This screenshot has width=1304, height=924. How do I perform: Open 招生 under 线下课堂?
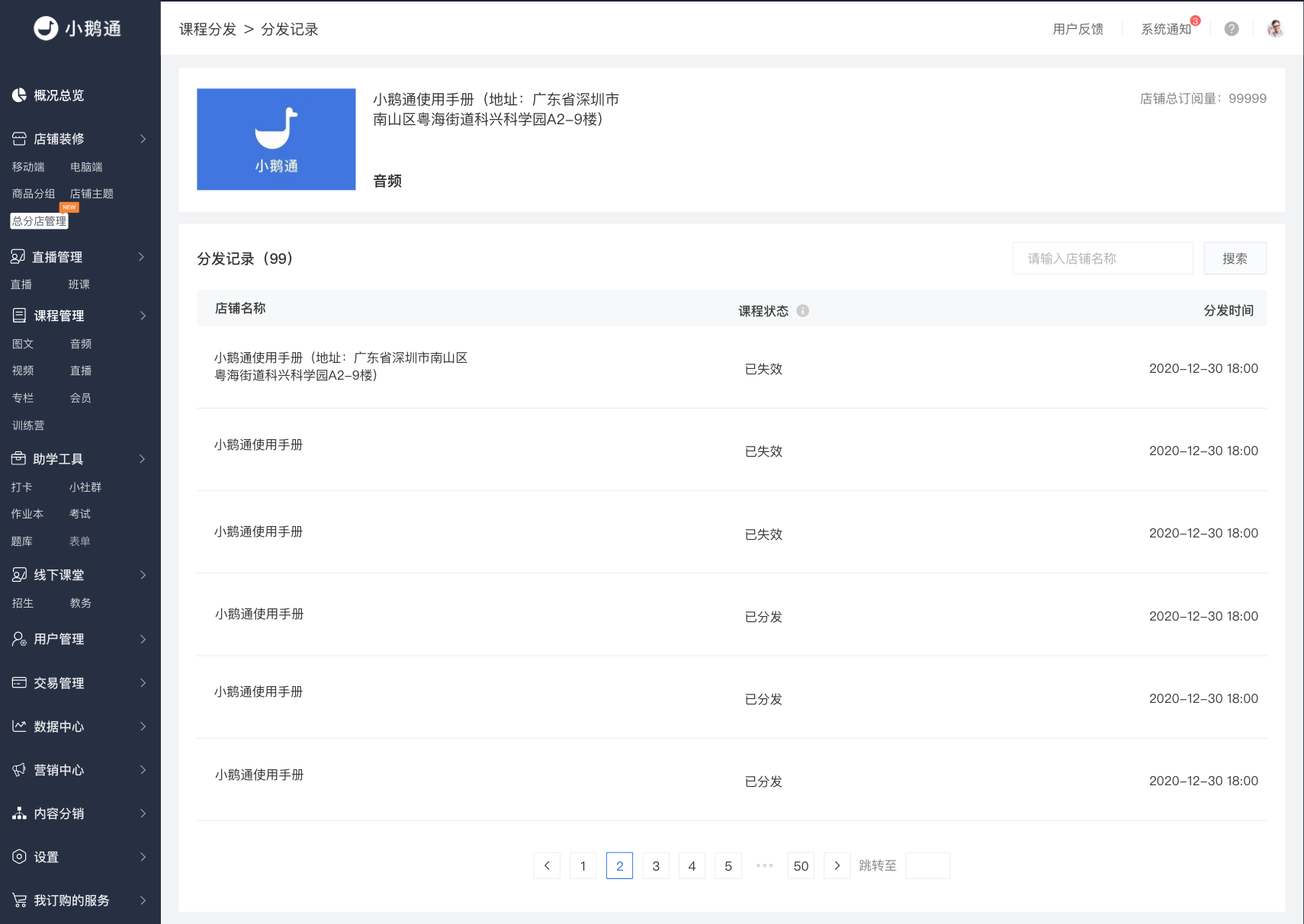tap(23, 603)
